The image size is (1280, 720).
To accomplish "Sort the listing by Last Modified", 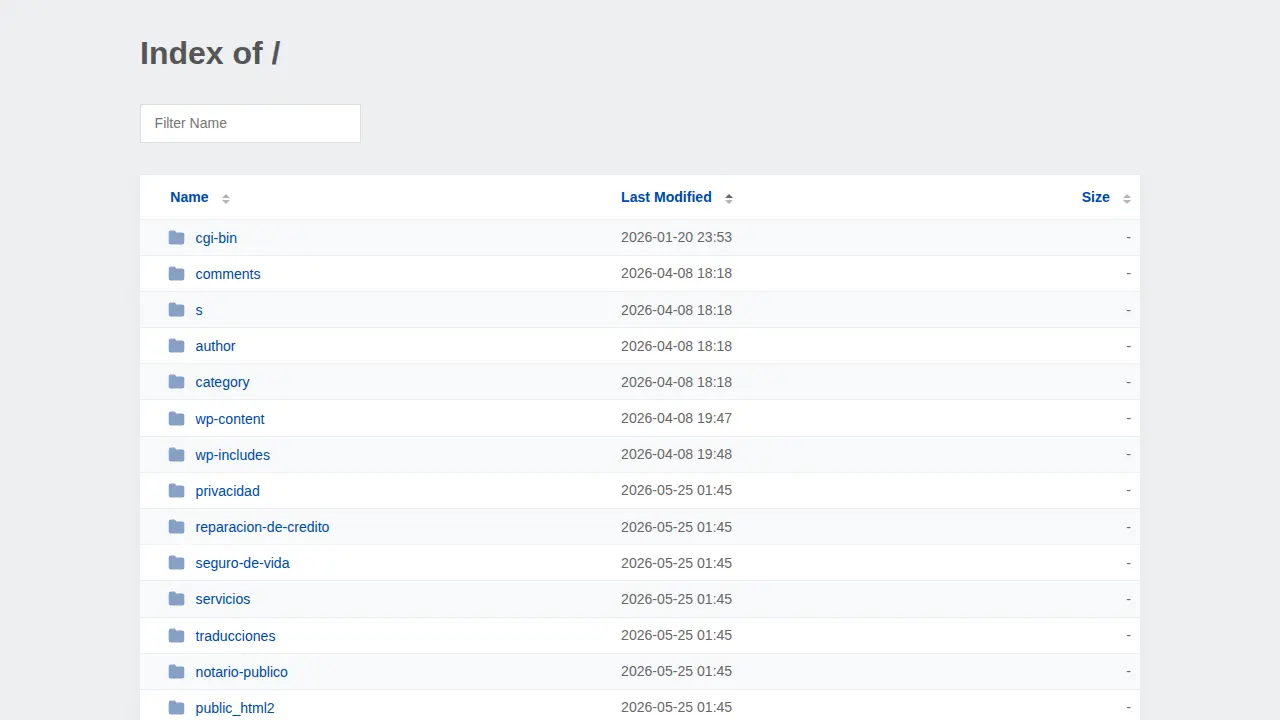I will coord(666,197).
